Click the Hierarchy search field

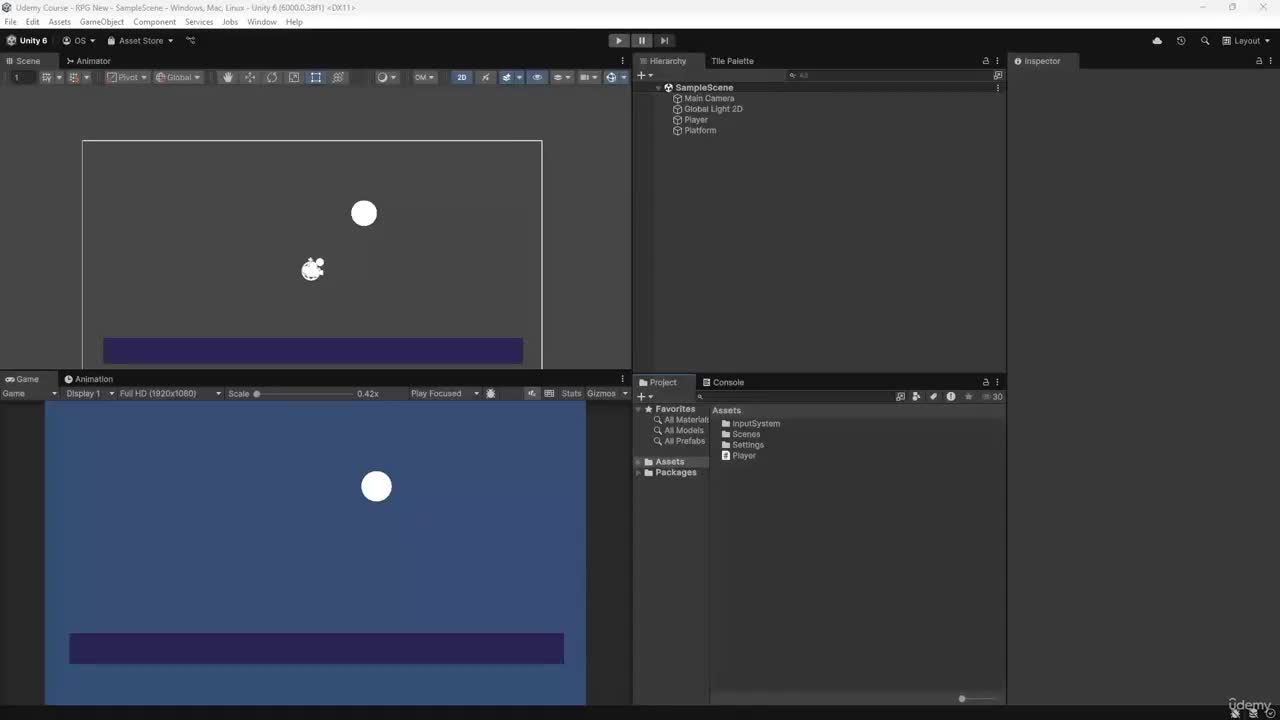pyautogui.click(x=887, y=75)
